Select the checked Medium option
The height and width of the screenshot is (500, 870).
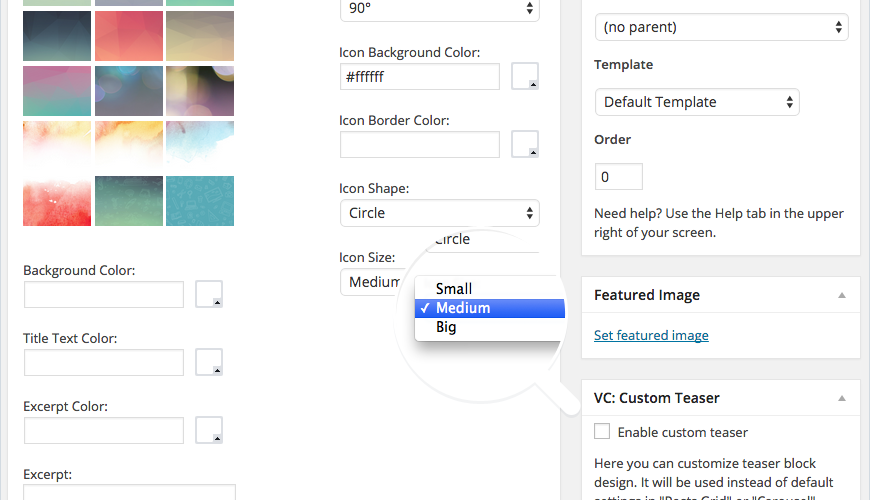pyautogui.click(x=463, y=308)
